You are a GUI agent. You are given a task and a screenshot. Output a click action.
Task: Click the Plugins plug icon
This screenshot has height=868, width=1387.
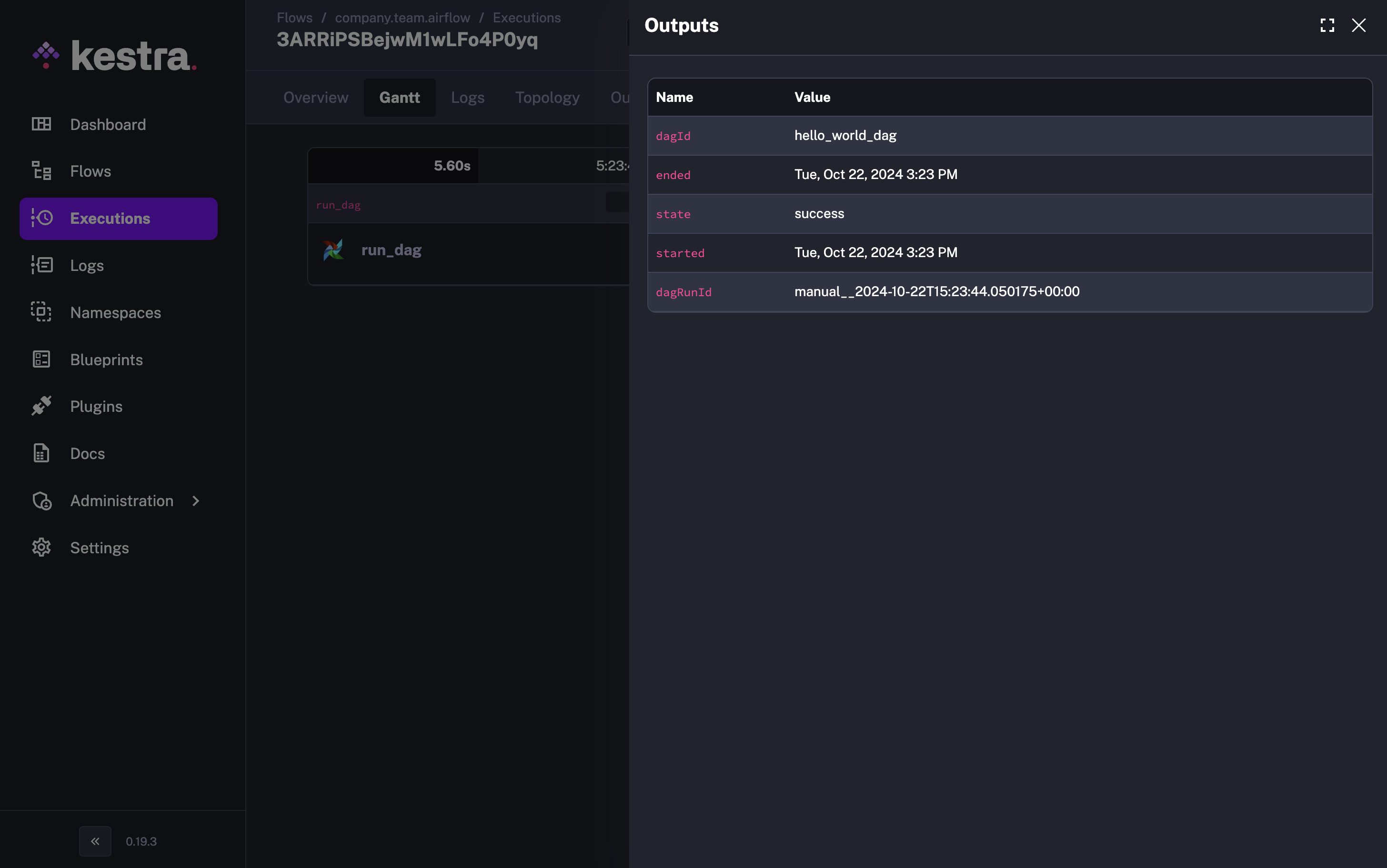coord(41,406)
